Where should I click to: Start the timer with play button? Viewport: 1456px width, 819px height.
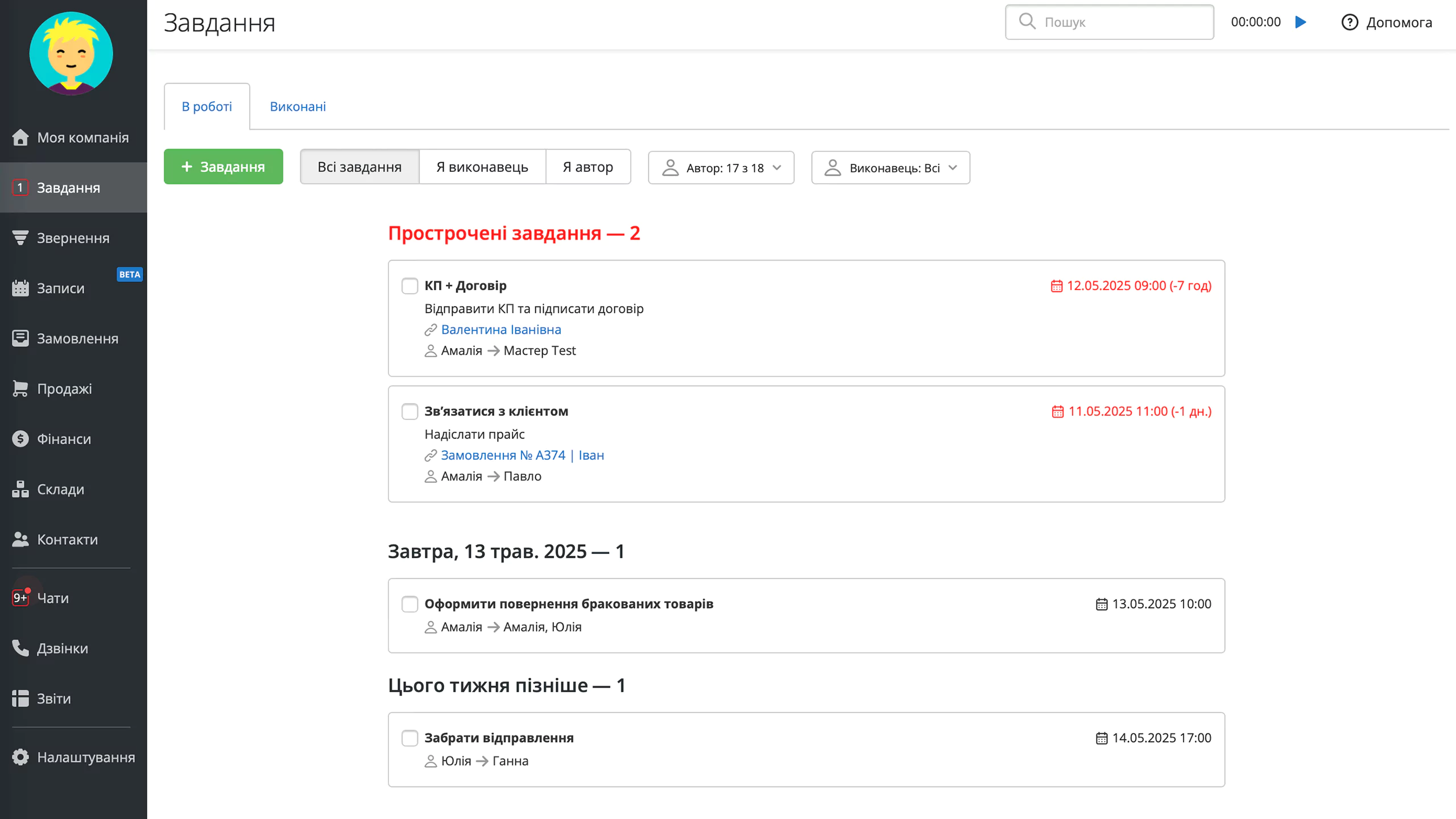pyautogui.click(x=1300, y=22)
